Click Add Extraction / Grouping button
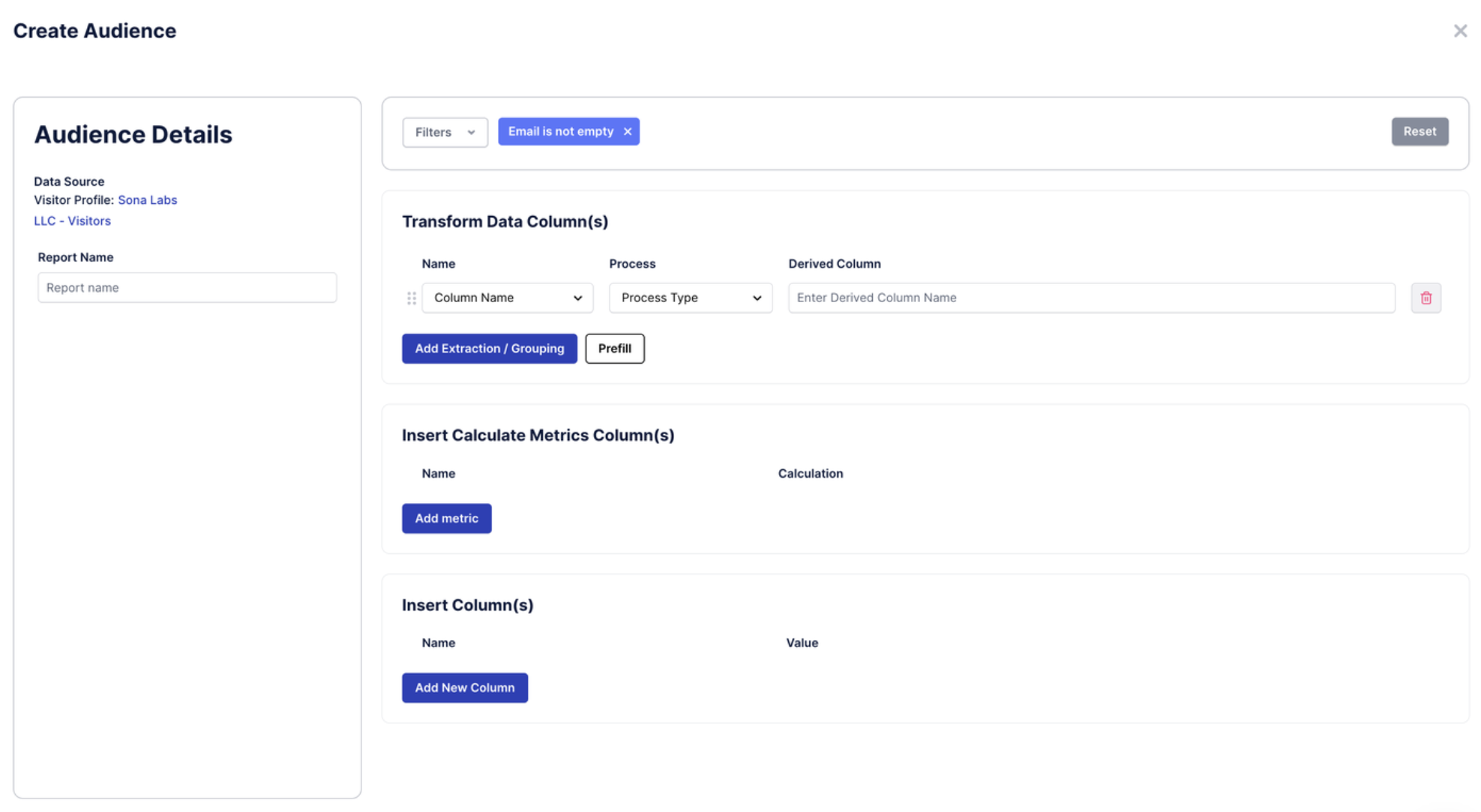1481x812 pixels. [x=489, y=349]
